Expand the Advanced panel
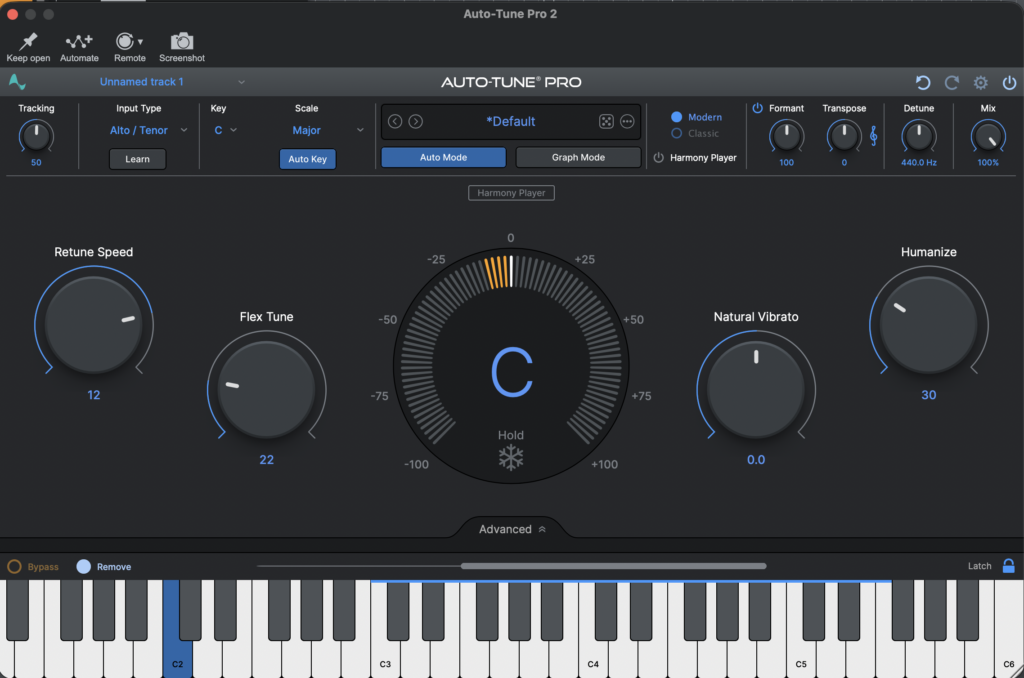The height and width of the screenshot is (678, 1024). tap(512, 529)
